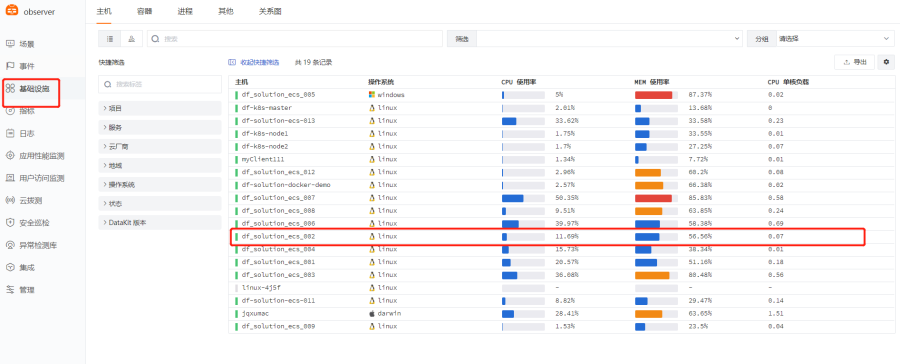Open host df_solution_ecs_002
Screen dimensions: 900x364
[x=278, y=237]
